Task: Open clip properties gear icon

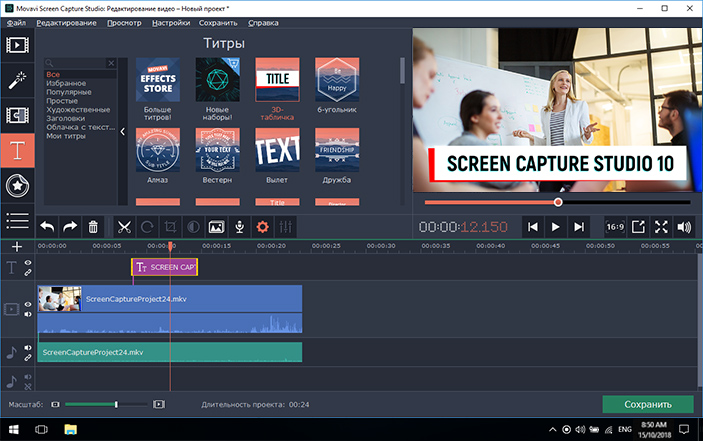Action: pos(263,227)
